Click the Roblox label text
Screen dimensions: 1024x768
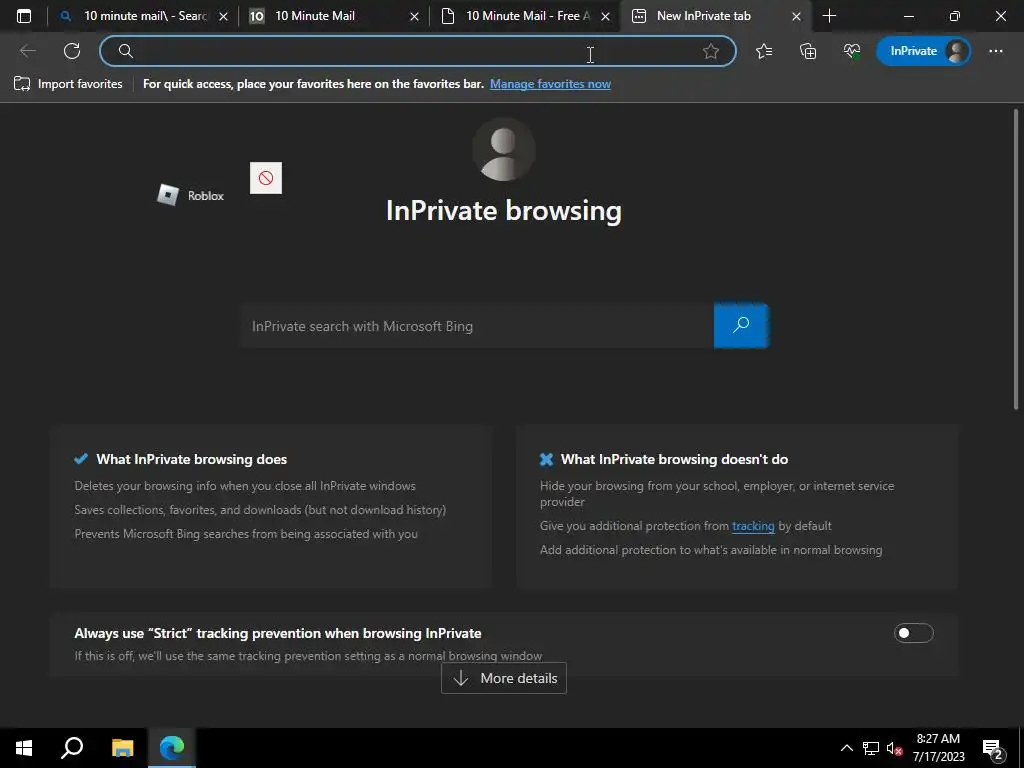pyautogui.click(x=206, y=195)
